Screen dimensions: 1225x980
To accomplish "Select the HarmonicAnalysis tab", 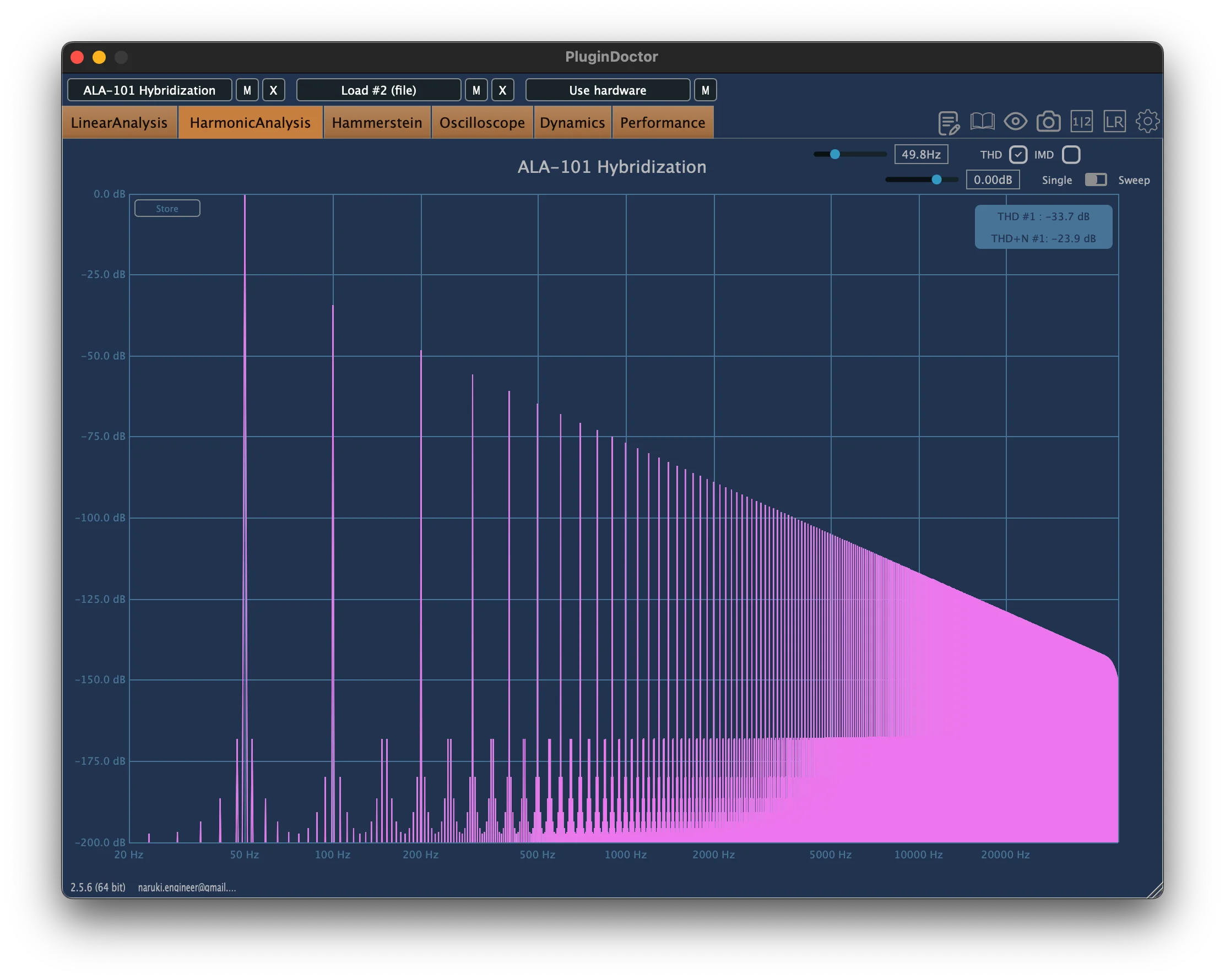I will (x=250, y=123).
